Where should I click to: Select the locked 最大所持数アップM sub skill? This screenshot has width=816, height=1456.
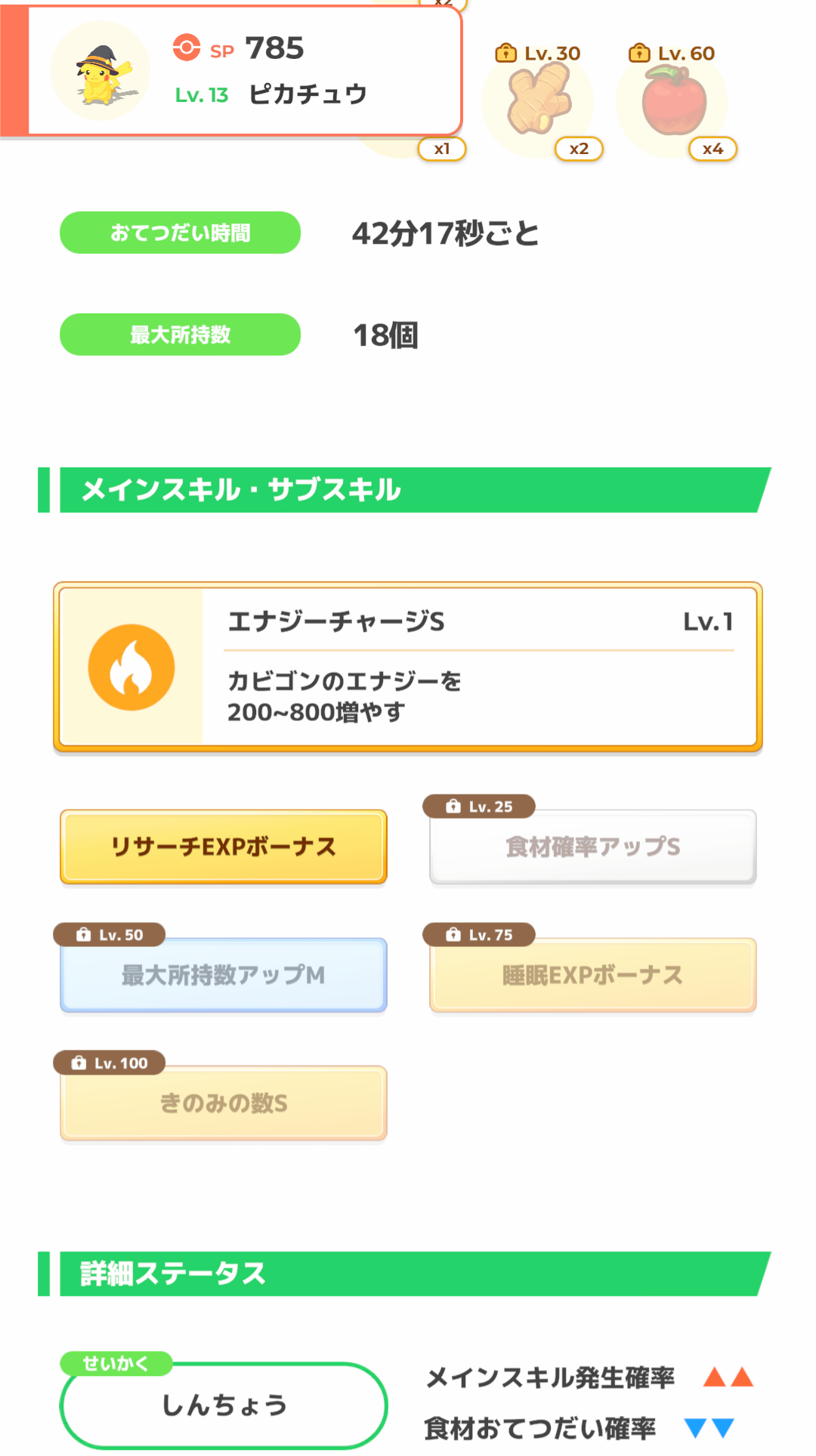point(224,975)
